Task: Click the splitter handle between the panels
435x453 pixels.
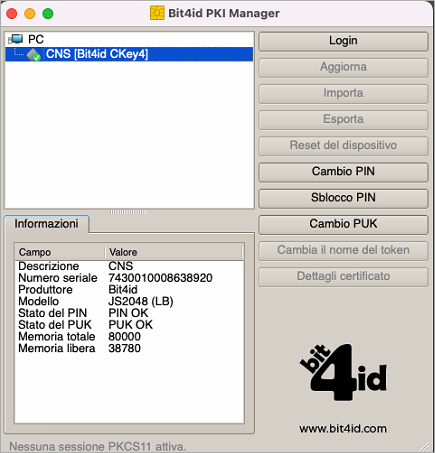Action: tap(129, 212)
